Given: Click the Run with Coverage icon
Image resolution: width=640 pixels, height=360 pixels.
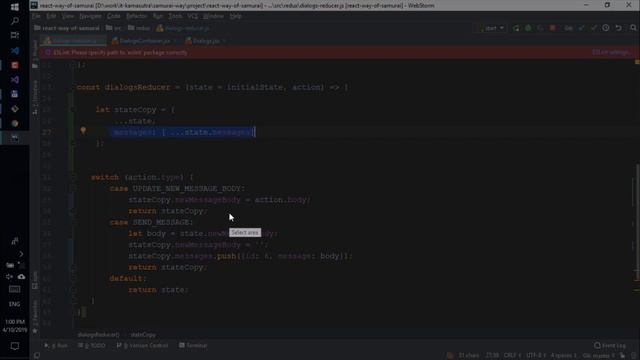Looking at the screenshot, I should point(540,28).
